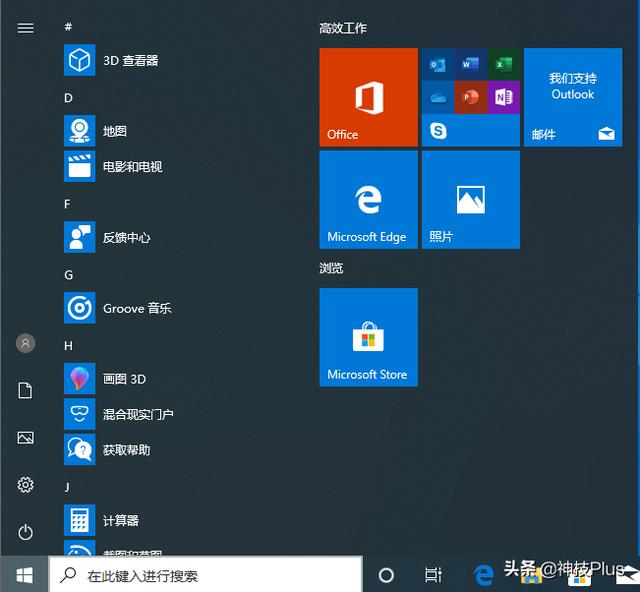The image size is (640, 592).
Task: Launch 计算器 (Calculator) app
Action: (x=102, y=520)
